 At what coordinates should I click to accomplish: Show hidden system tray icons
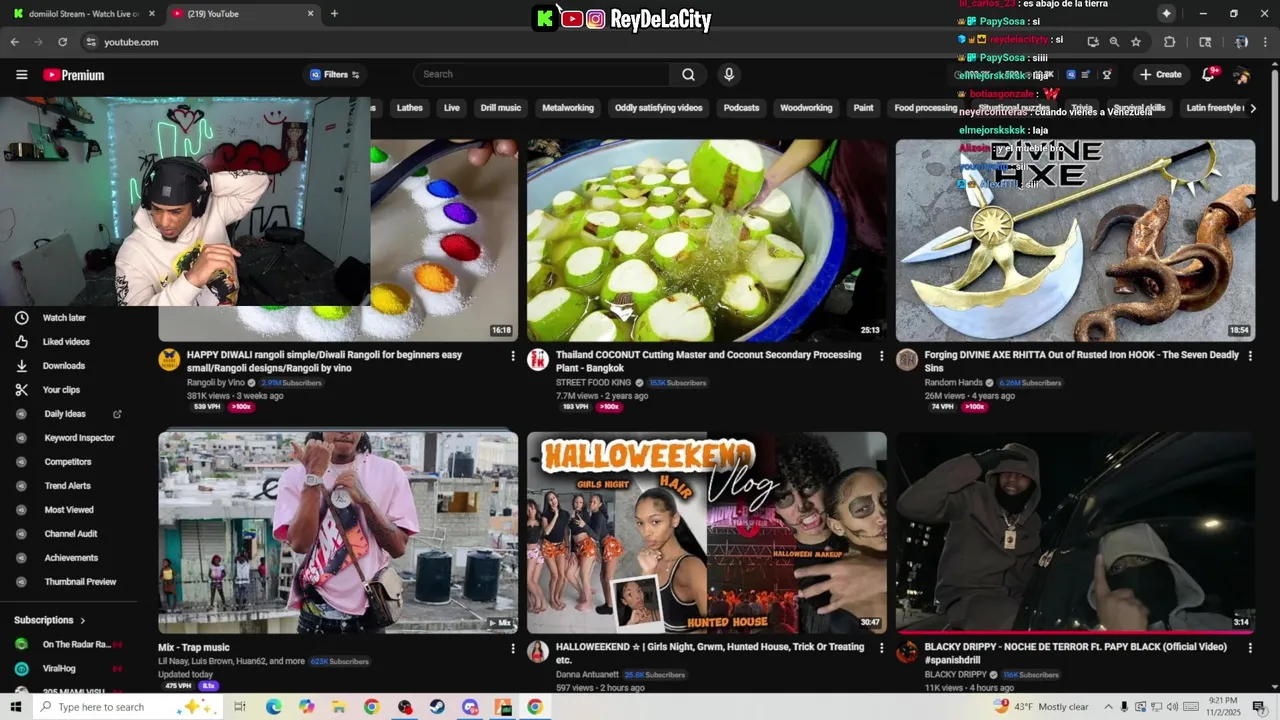[x=1108, y=707]
